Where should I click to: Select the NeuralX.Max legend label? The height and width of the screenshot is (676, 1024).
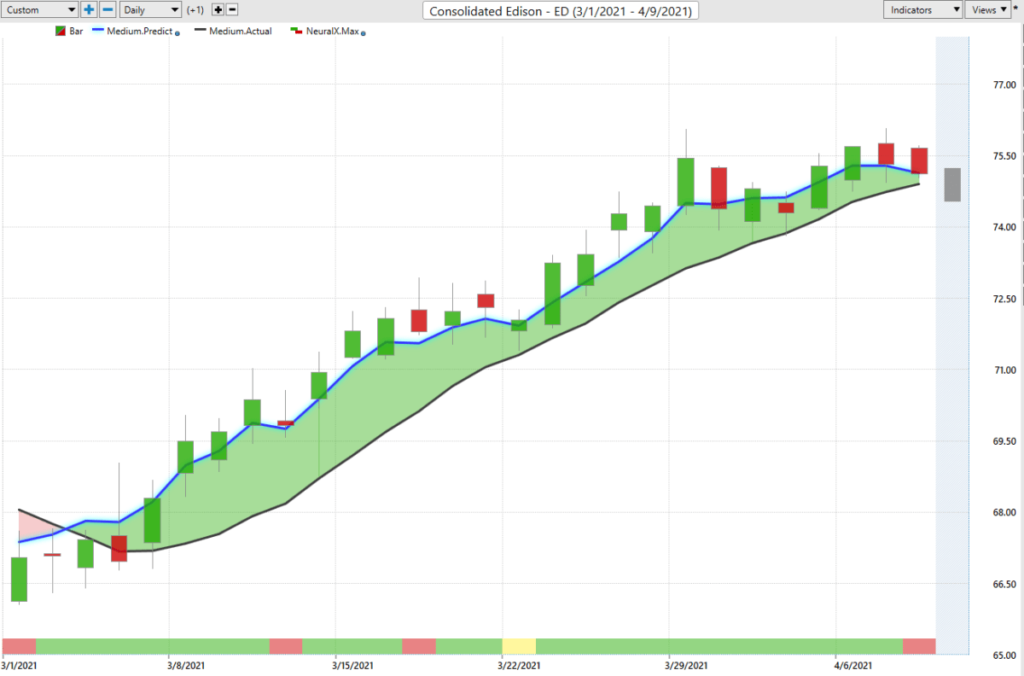pos(332,31)
